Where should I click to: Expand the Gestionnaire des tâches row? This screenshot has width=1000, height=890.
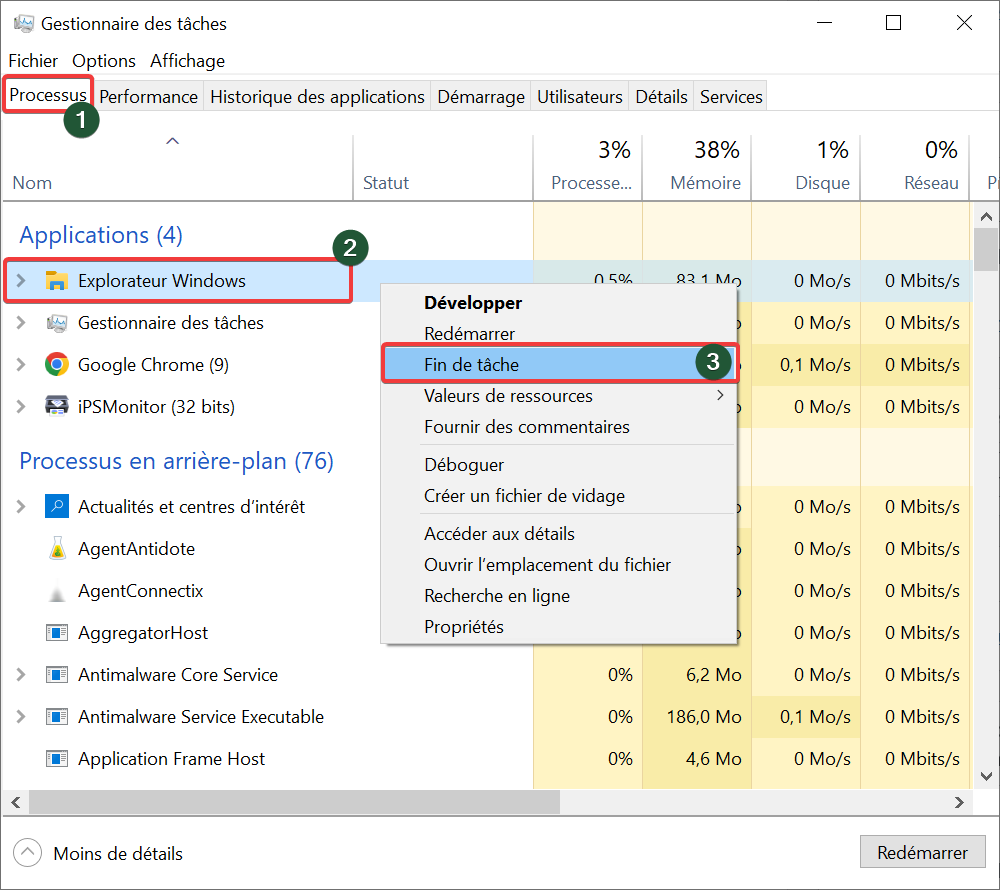click(20, 323)
